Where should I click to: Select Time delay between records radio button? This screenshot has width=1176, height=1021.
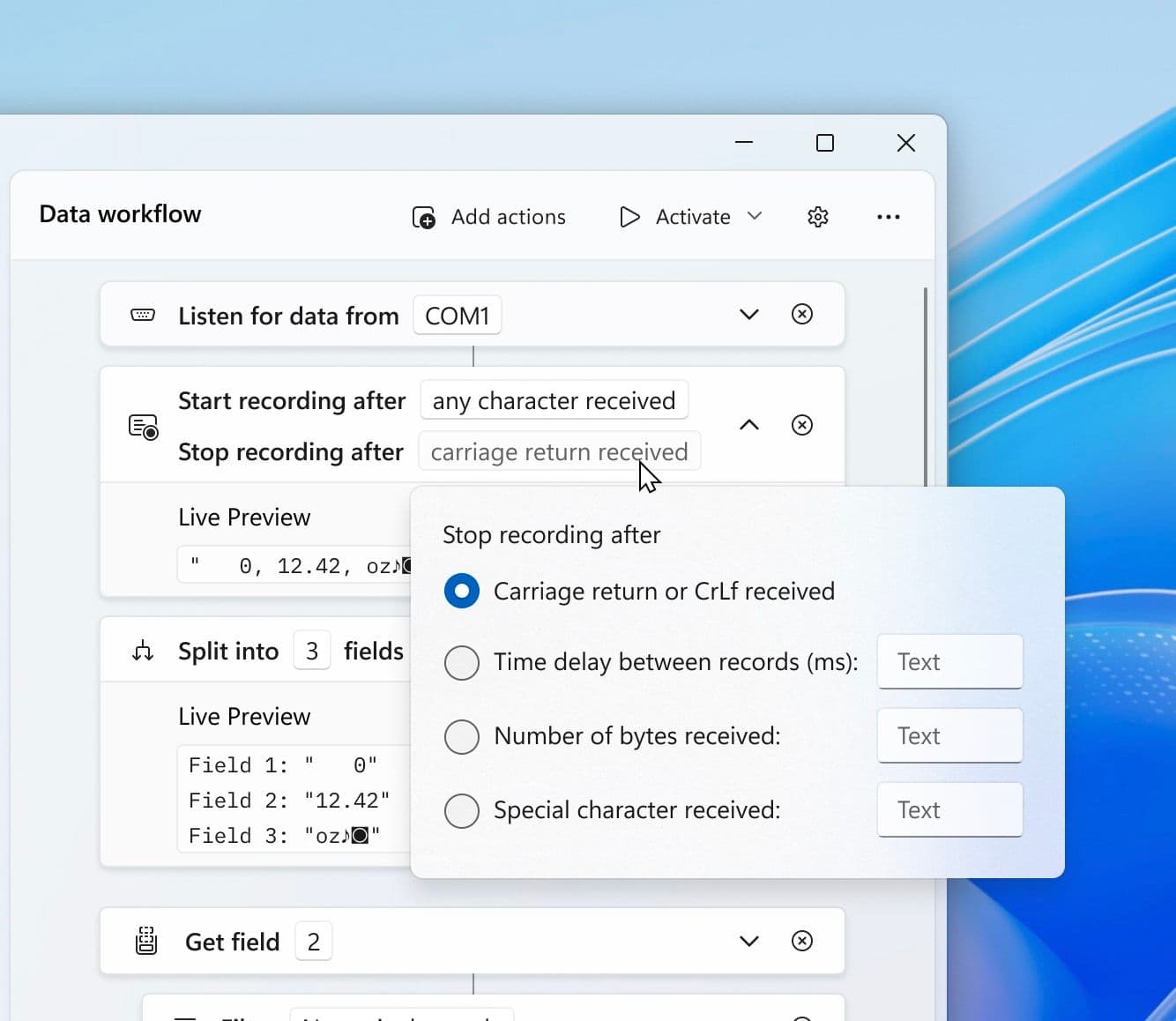462,662
